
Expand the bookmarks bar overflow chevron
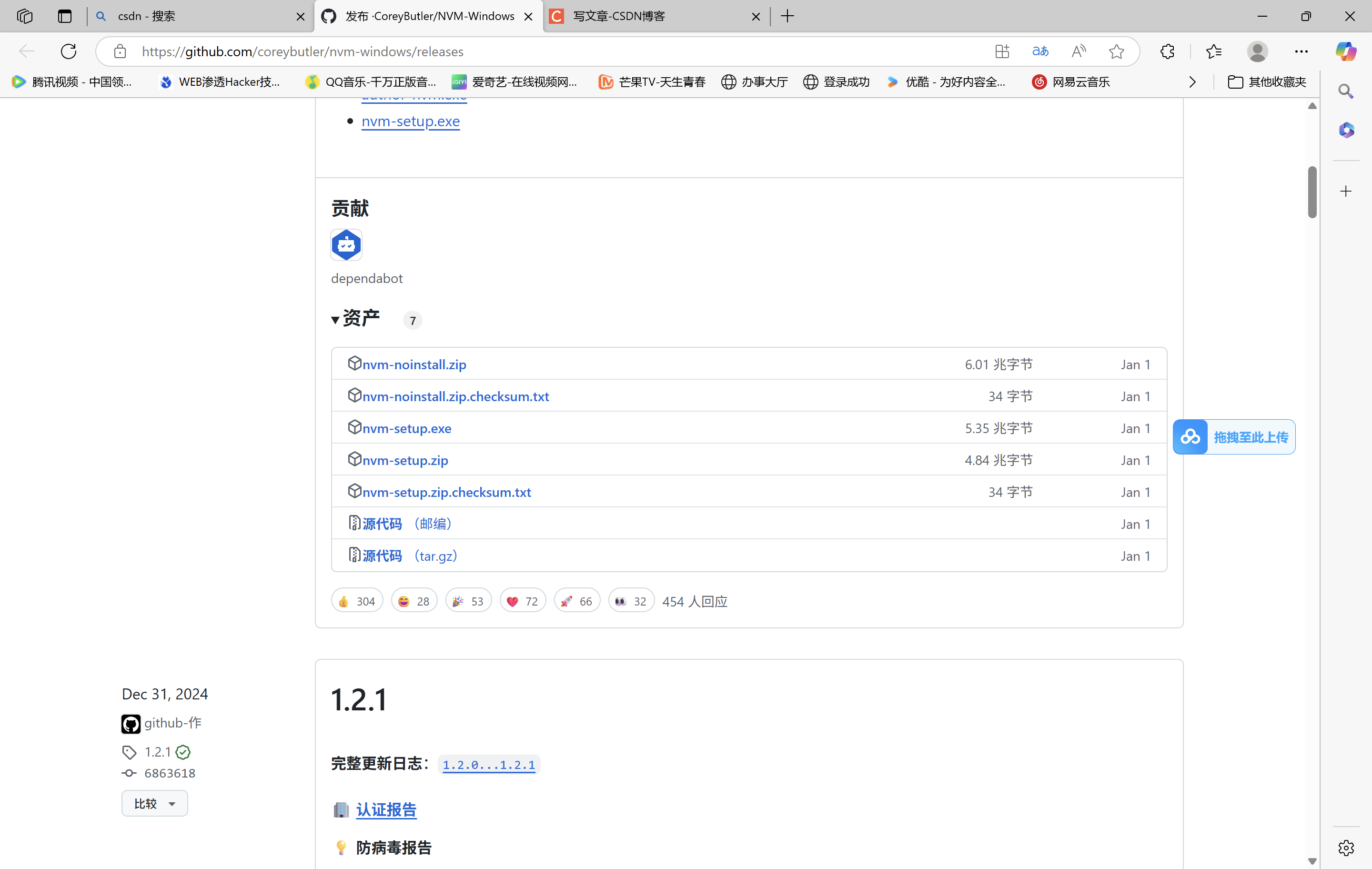[x=1192, y=82]
